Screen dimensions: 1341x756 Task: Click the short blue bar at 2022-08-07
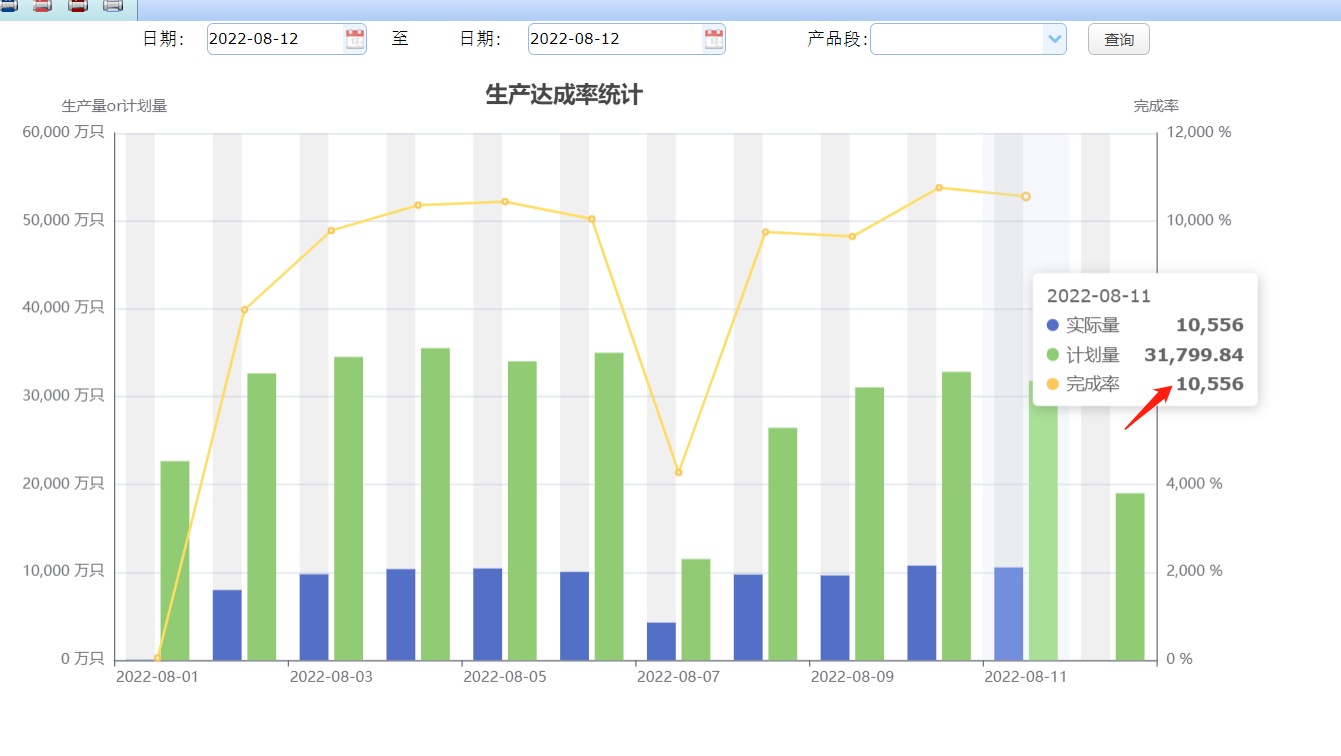(x=661, y=641)
